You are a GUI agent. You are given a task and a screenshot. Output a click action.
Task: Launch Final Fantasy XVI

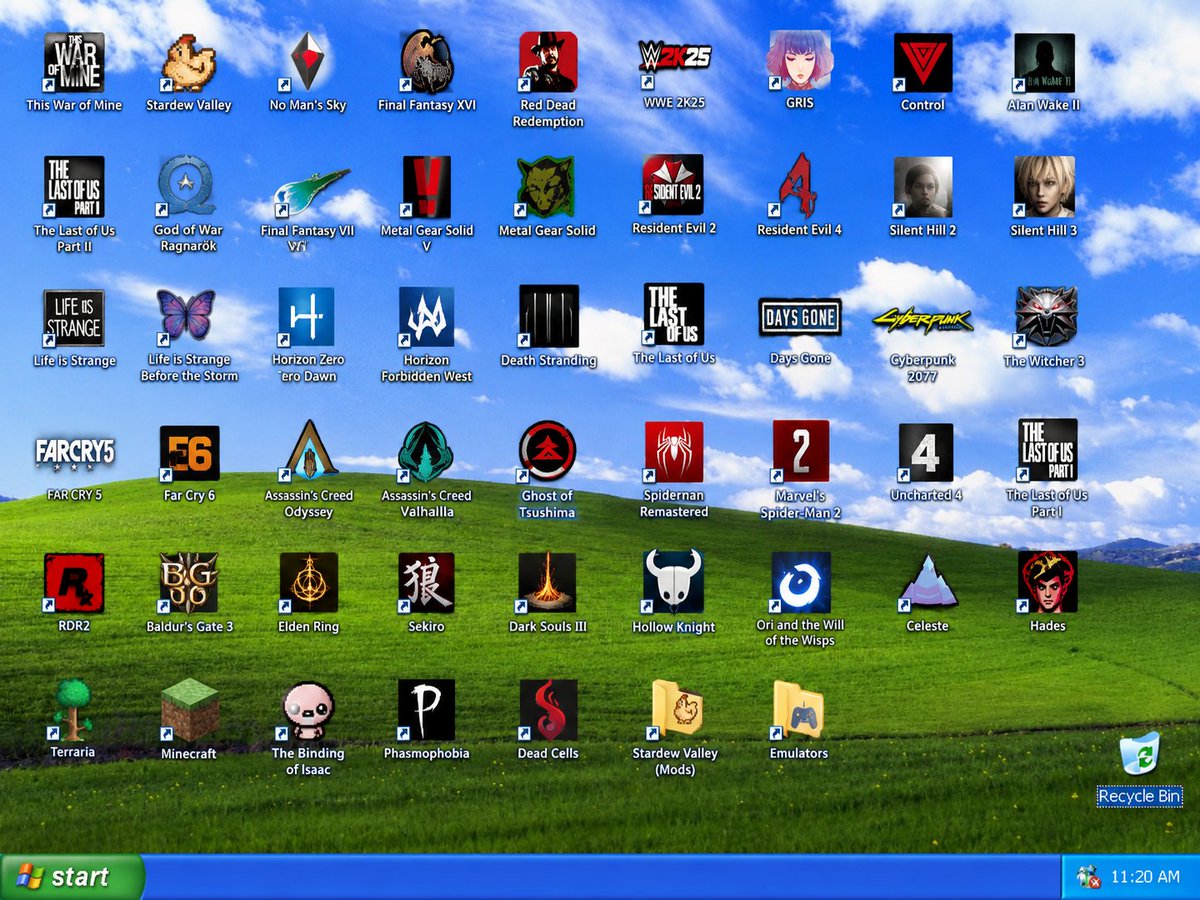point(427,62)
